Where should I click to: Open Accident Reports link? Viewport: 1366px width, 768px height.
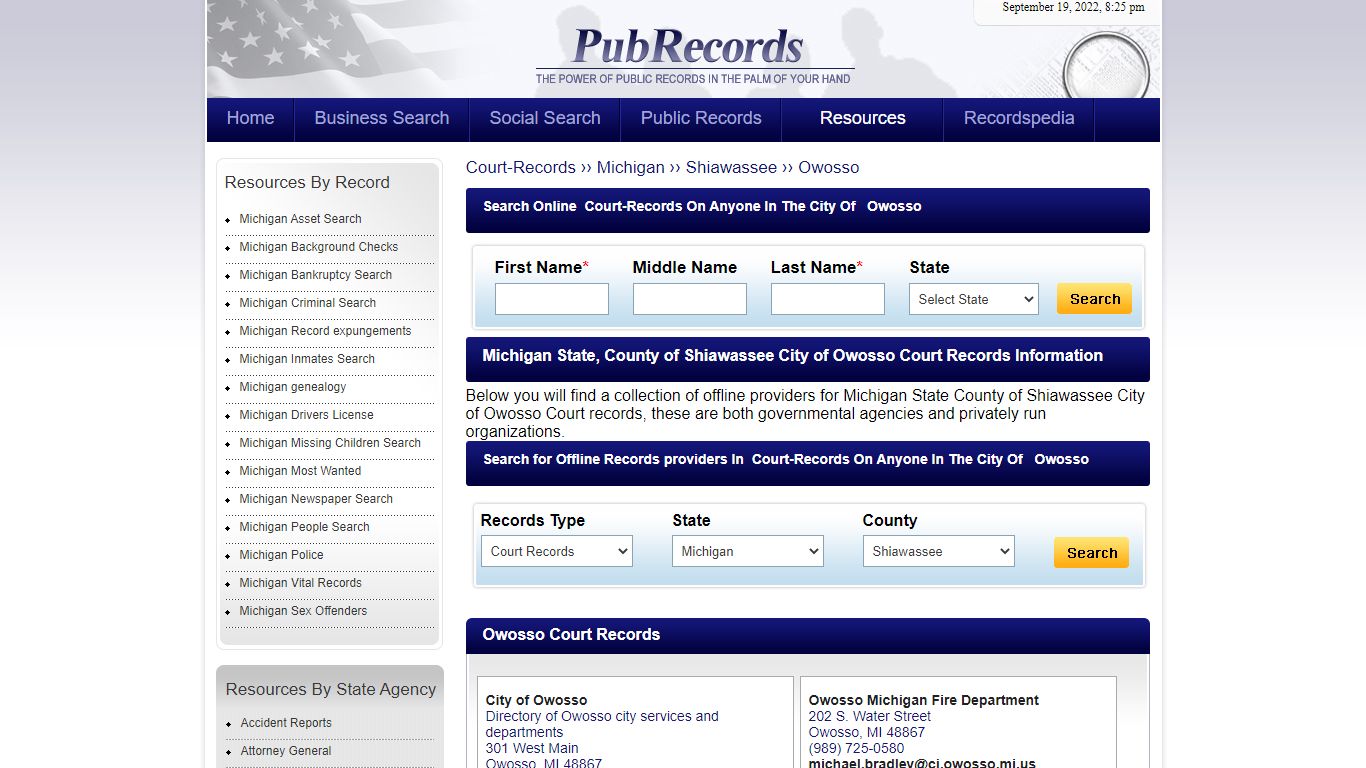pos(286,723)
